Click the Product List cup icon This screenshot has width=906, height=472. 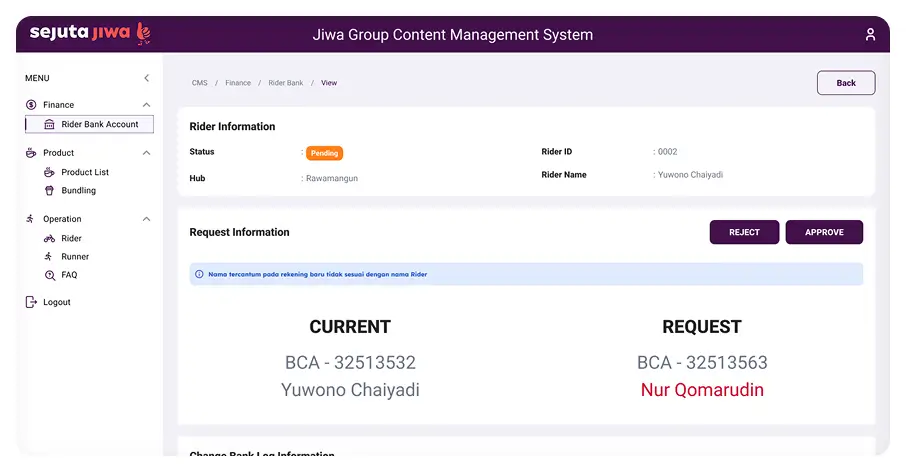[50, 172]
